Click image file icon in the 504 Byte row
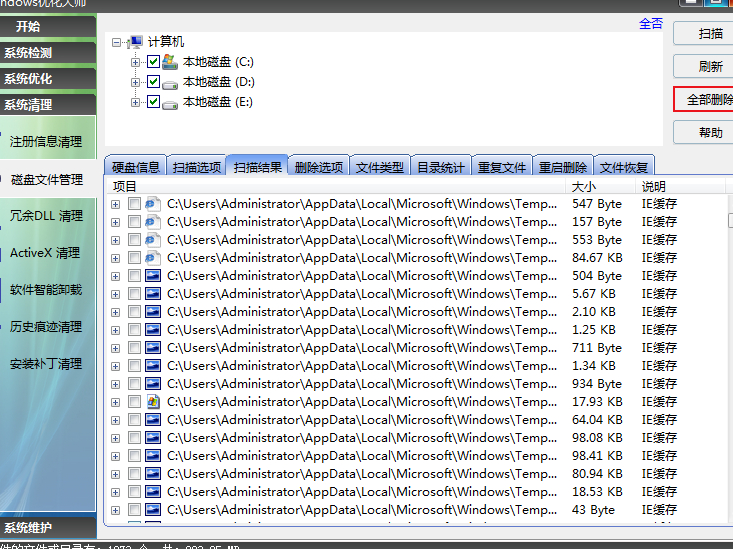Screen dimensions: 733x549 [153, 276]
